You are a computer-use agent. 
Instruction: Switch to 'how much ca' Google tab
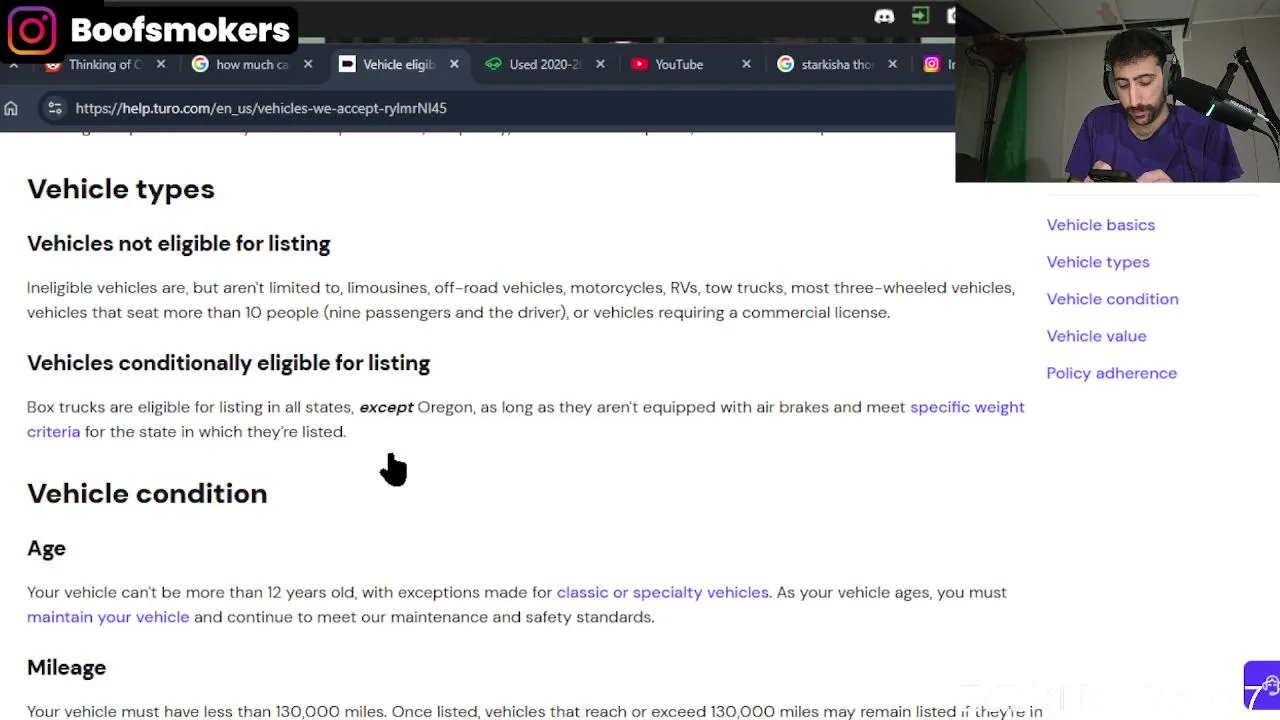pyautogui.click(x=252, y=64)
